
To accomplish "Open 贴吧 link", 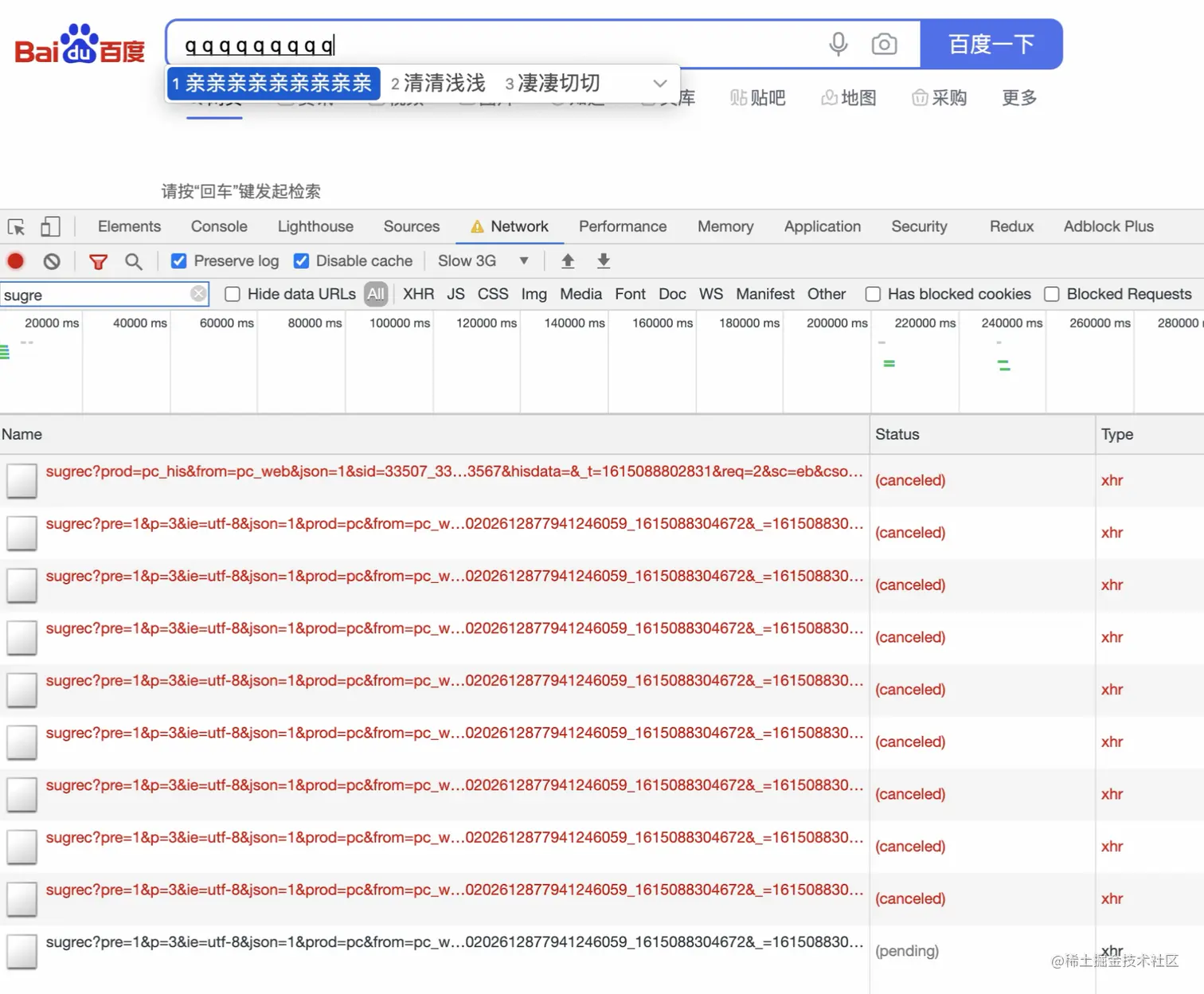I will click(757, 97).
